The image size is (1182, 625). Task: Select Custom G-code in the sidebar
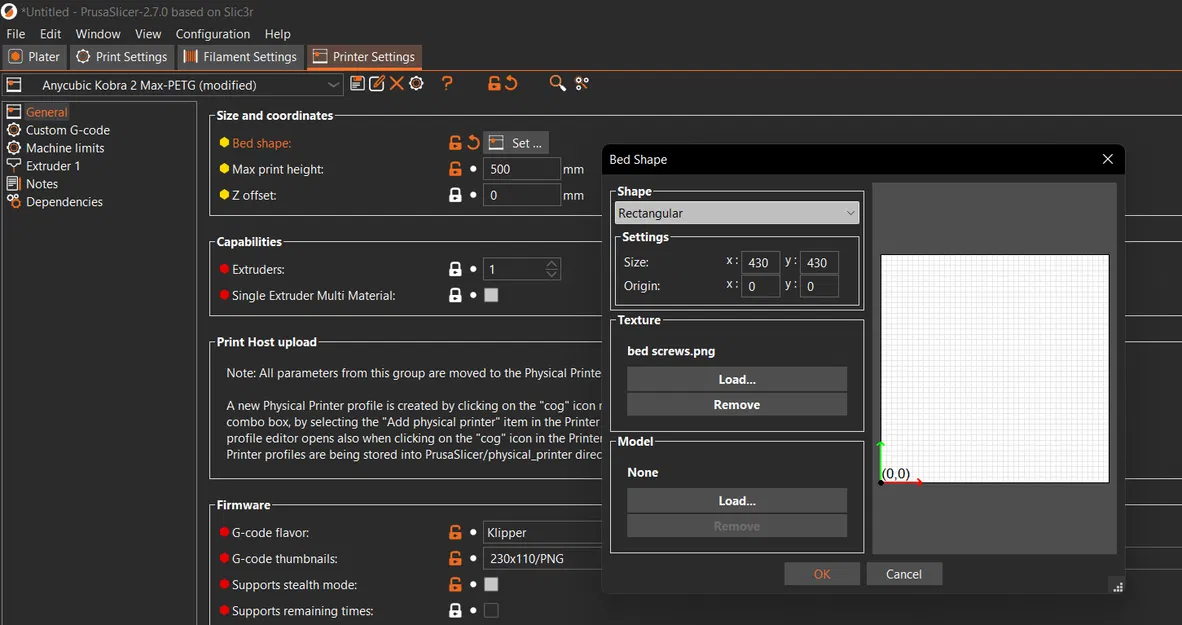pos(68,130)
